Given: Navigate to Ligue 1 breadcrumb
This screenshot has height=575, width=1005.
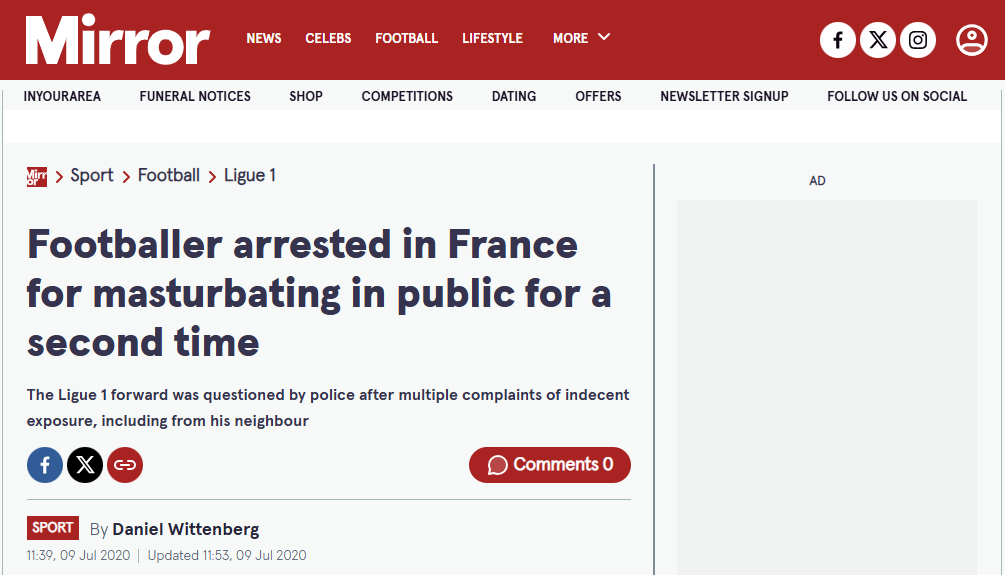Looking at the screenshot, I should [x=249, y=176].
